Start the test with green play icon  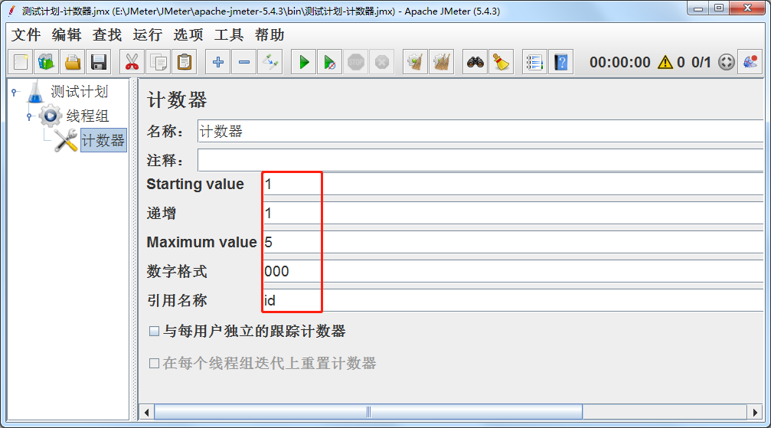click(x=304, y=62)
